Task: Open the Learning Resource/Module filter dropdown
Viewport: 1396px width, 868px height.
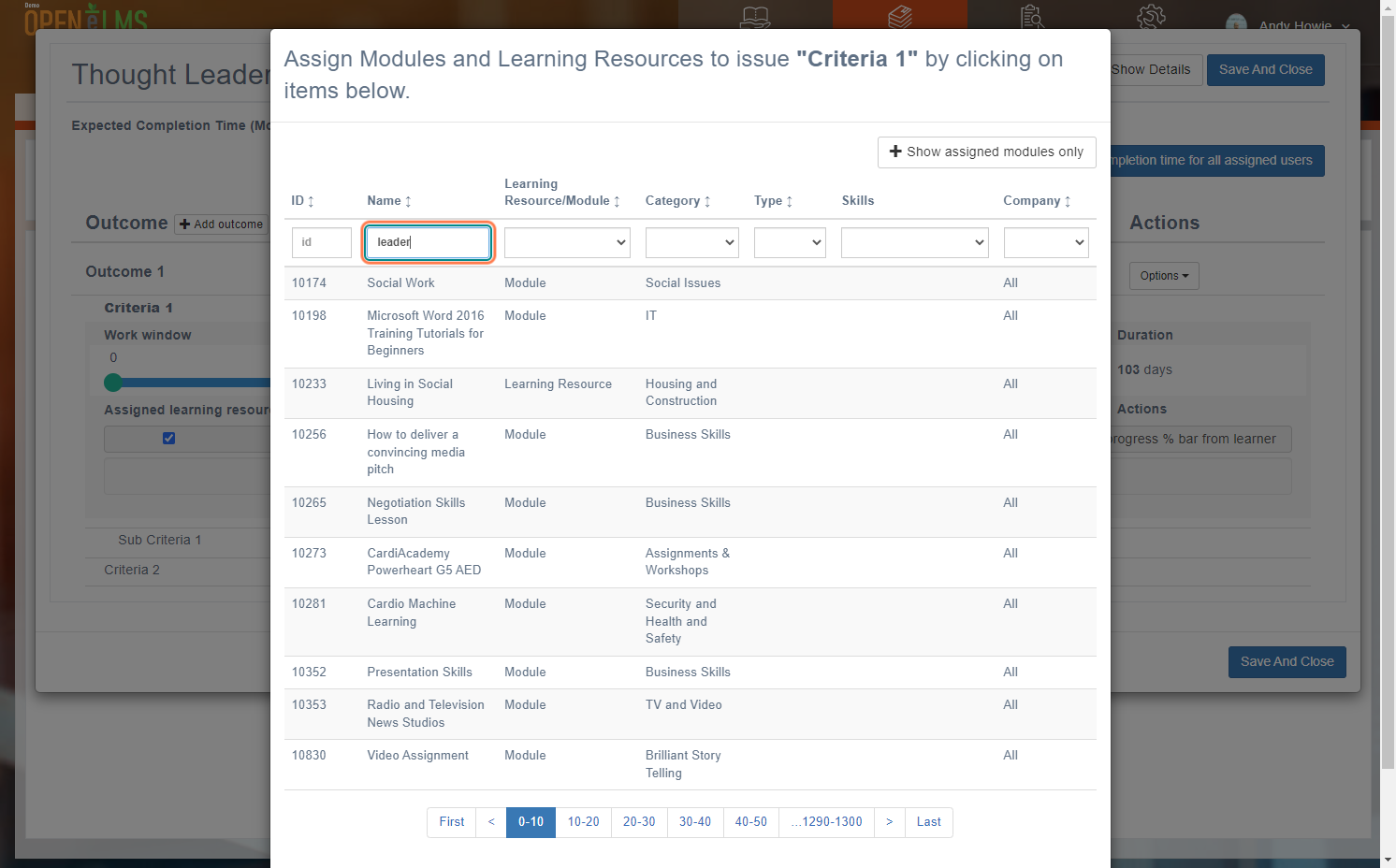Action: 567,242
